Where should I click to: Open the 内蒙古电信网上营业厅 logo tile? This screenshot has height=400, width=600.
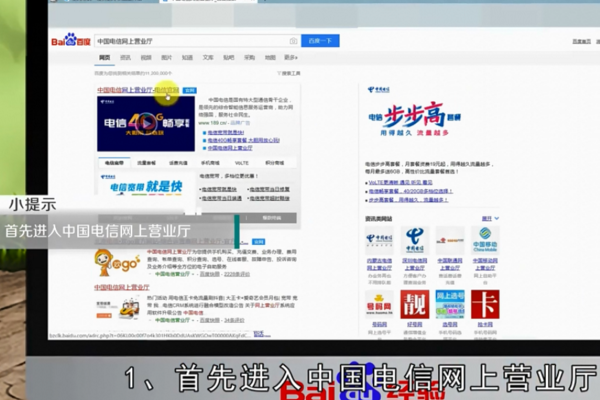379,240
